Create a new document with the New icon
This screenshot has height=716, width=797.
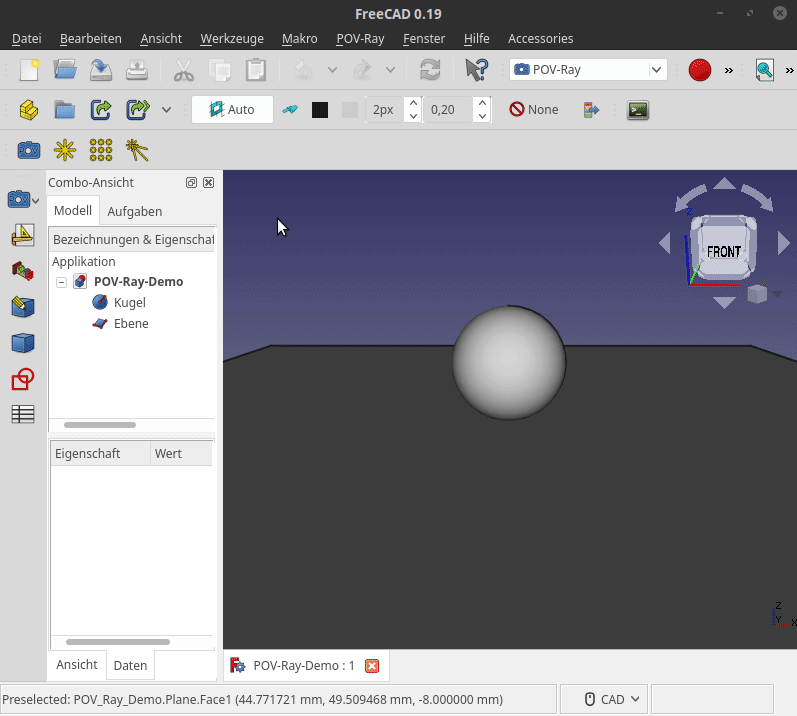coord(29,70)
